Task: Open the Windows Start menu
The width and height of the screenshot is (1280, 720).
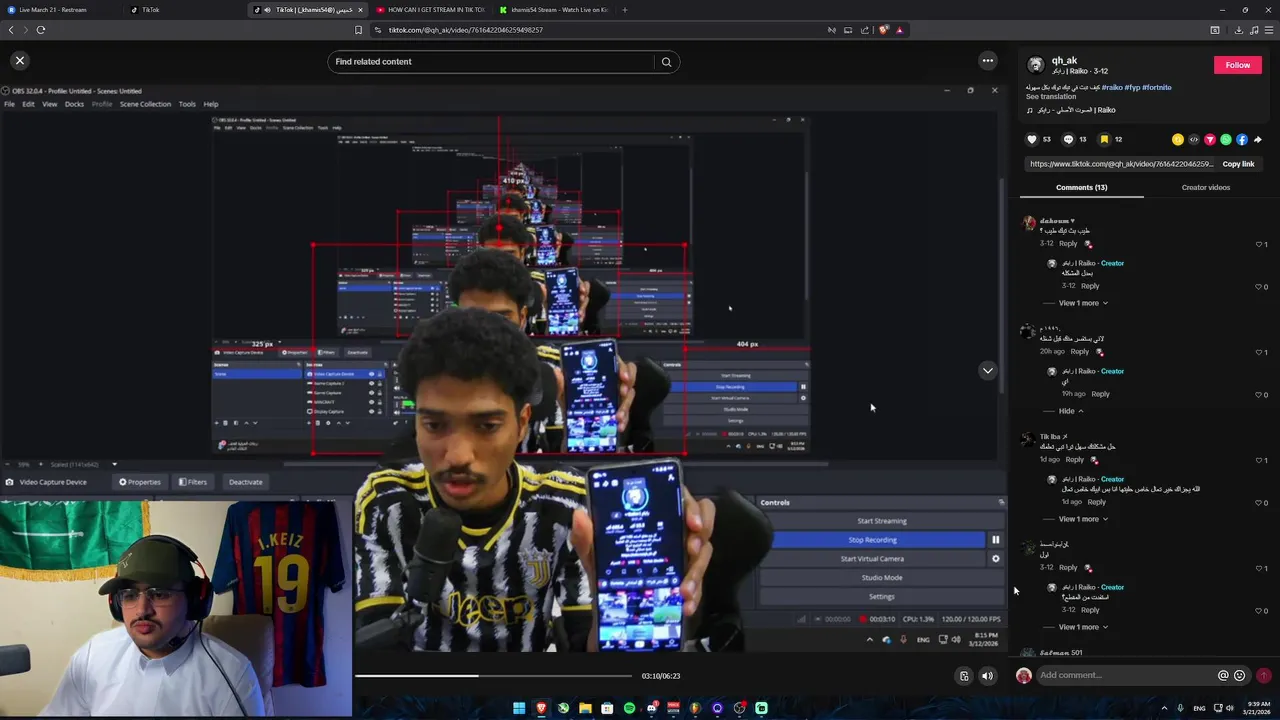Action: [x=519, y=708]
